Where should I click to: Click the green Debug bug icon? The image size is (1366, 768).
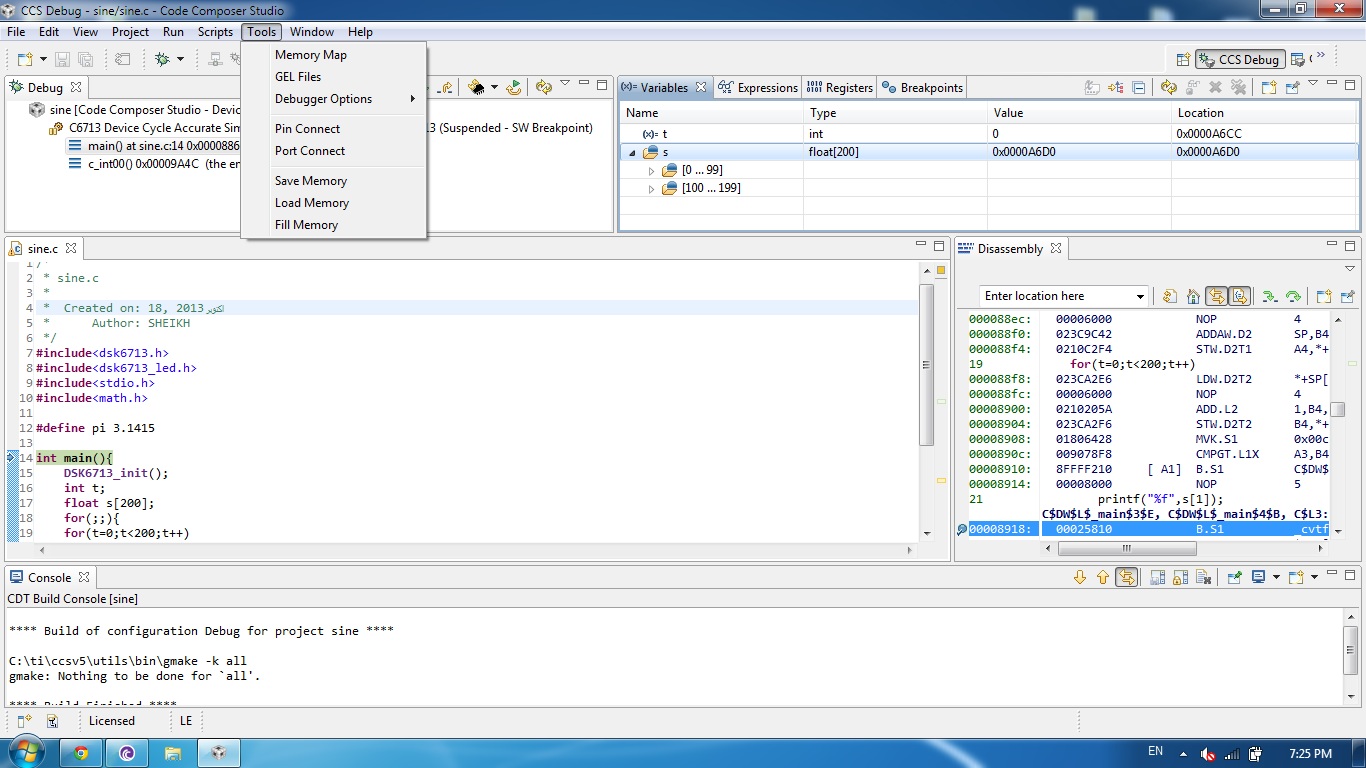tap(163, 60)
